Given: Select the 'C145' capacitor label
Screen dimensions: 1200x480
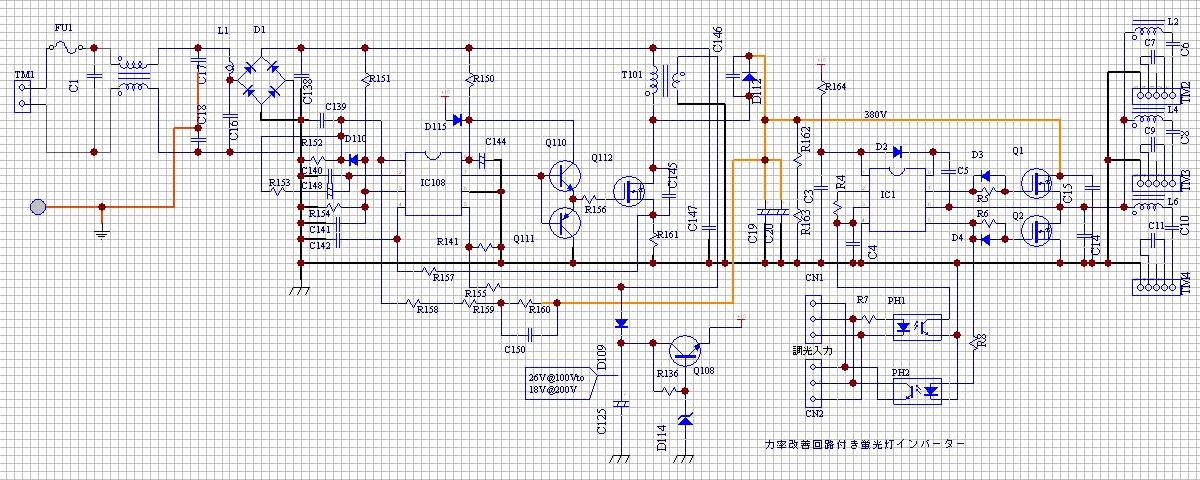Looking at the screenshot, I should tap(671, 174).
